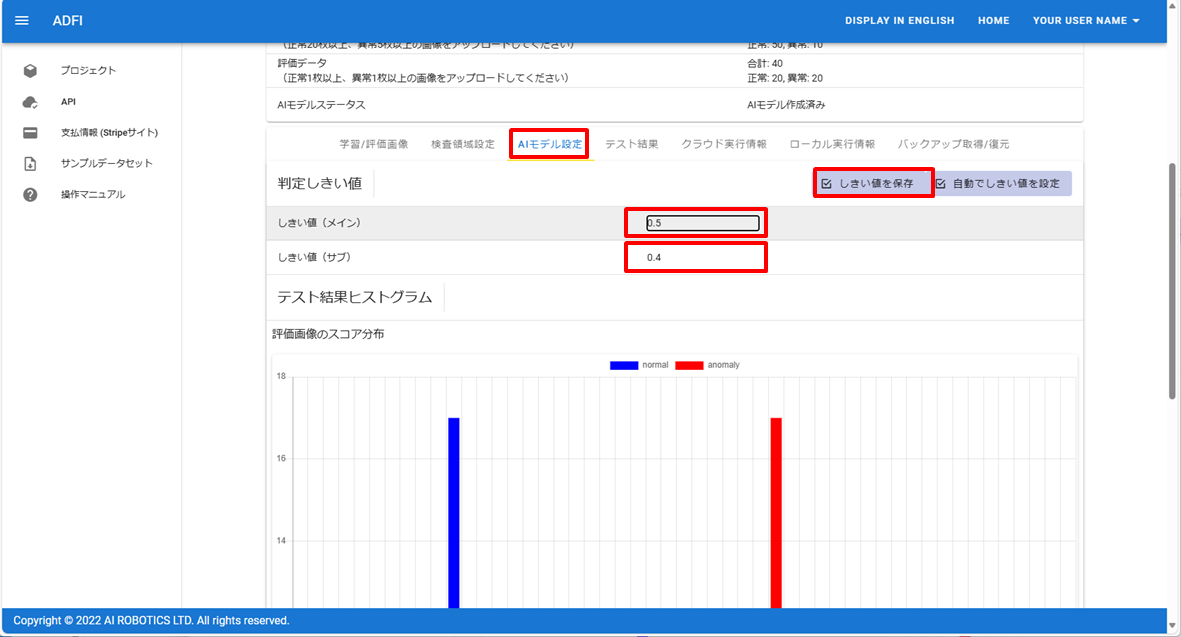
Task: Click the y-axis value 14
Action: pyautogui.click(x=281, y=541)
